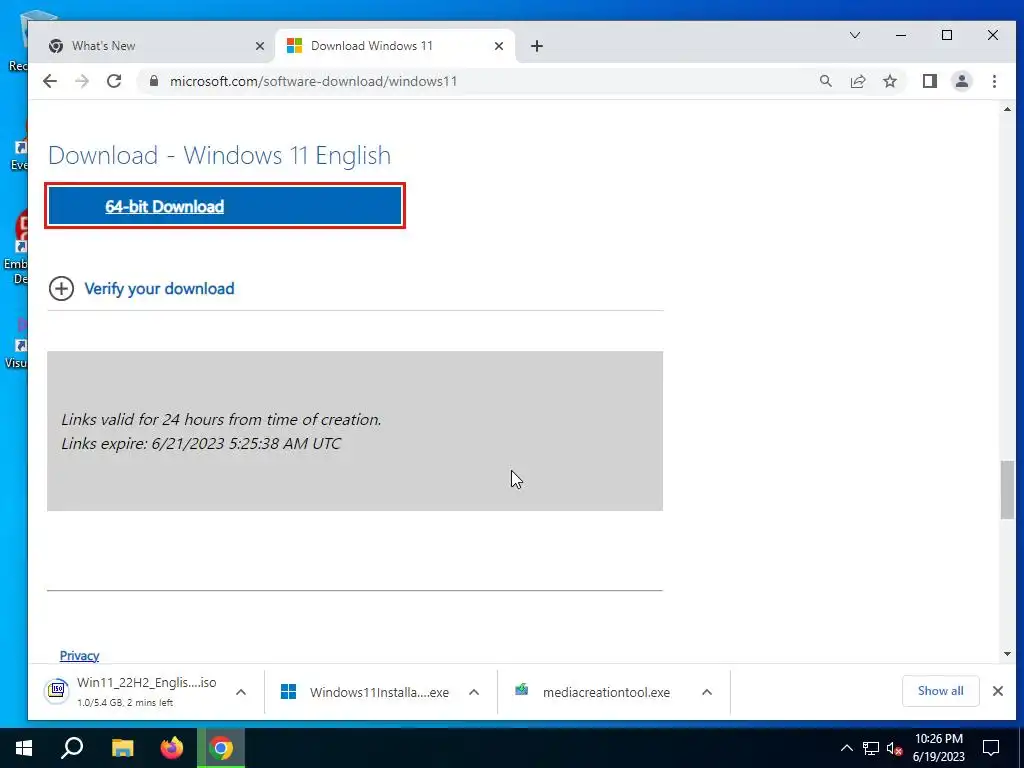This screenshot has width=1024, height=768.
Task: Expand the Verify your download section
Action: point(61,289)
